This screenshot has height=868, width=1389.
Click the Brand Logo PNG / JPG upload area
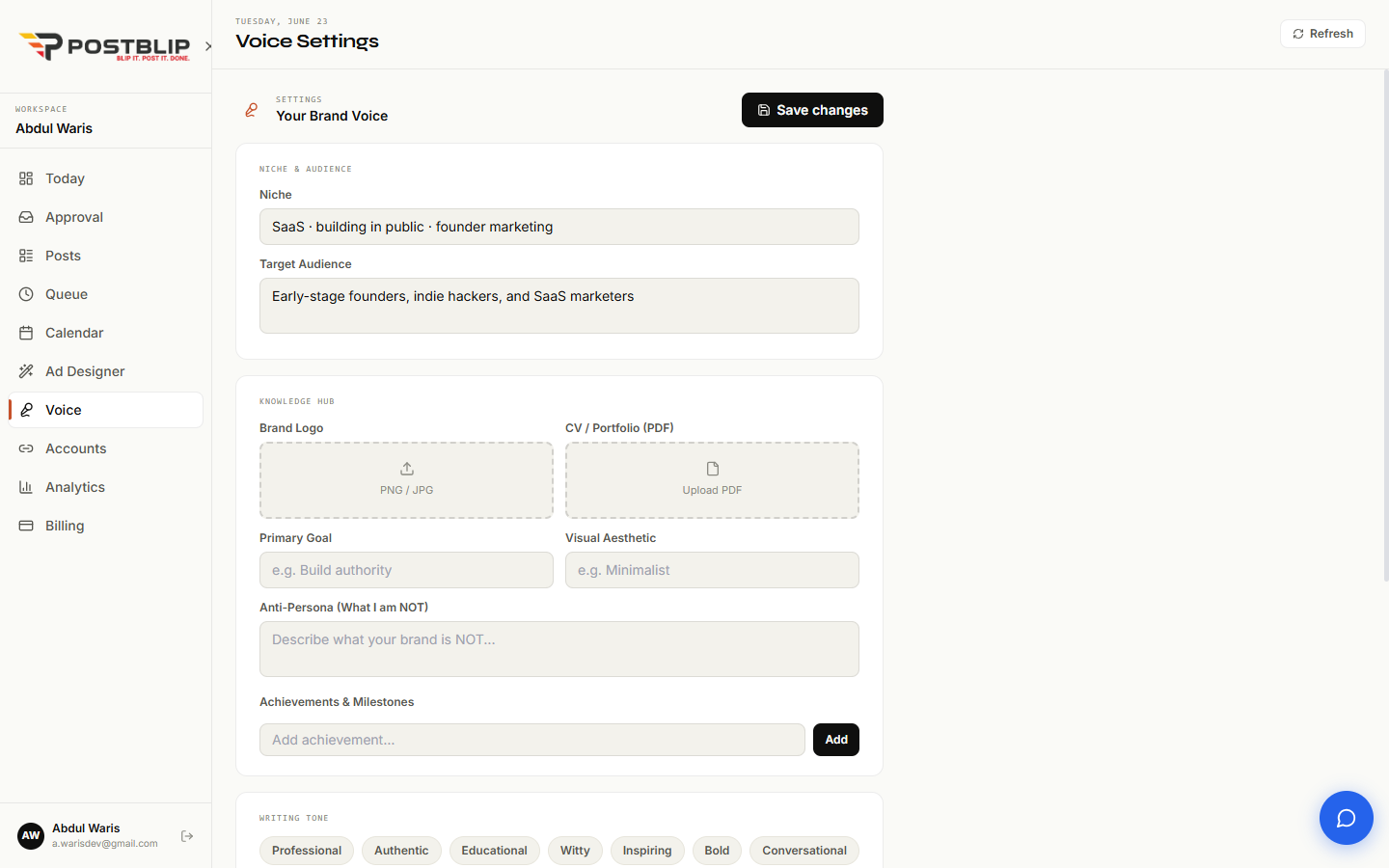[406, 480]
